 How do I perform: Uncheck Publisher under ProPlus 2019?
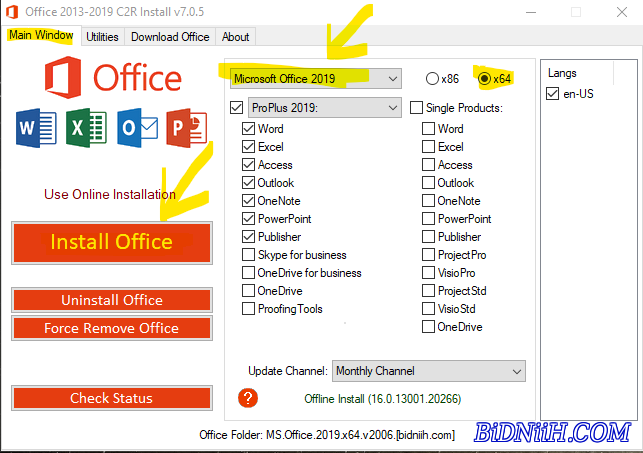click(x=249, y=237)
